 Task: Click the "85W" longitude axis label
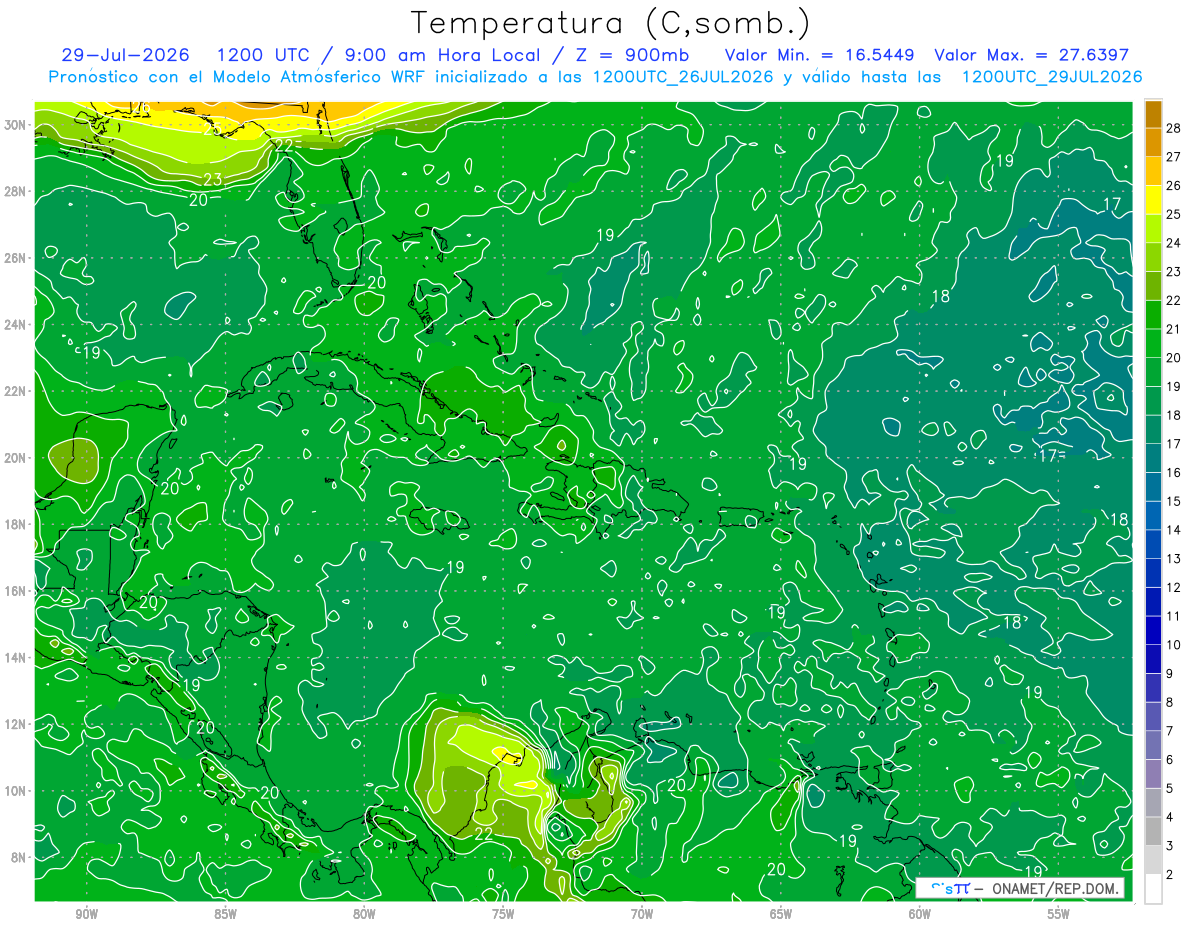click(x=226, y=914)
